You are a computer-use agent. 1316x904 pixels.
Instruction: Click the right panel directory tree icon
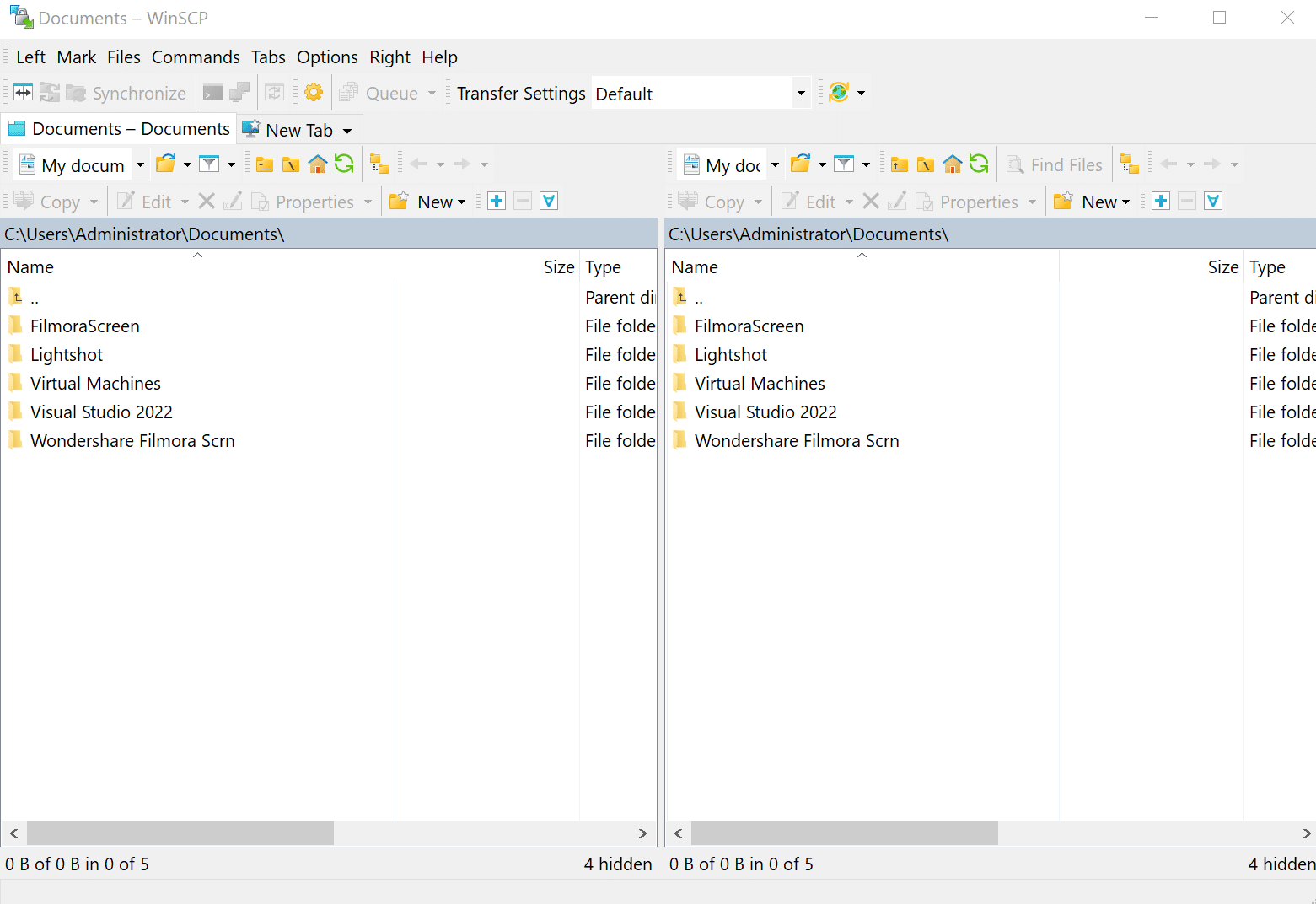tap(1130, 164)
